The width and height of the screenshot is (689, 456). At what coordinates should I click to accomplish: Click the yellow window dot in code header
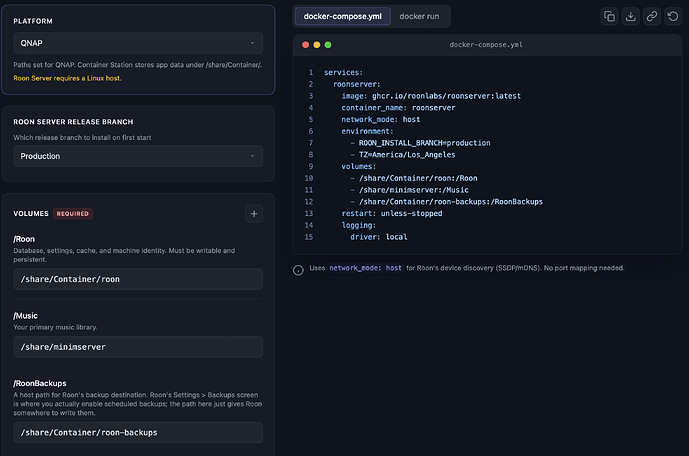click(x=317, y=45)
